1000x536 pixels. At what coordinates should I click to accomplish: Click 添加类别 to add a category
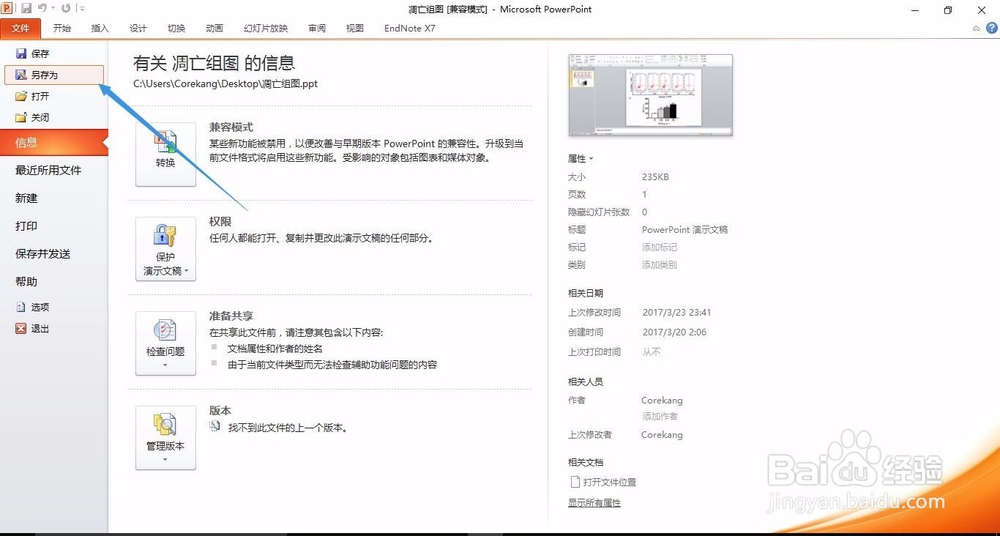pyautogui.click(x=659, y=265)
